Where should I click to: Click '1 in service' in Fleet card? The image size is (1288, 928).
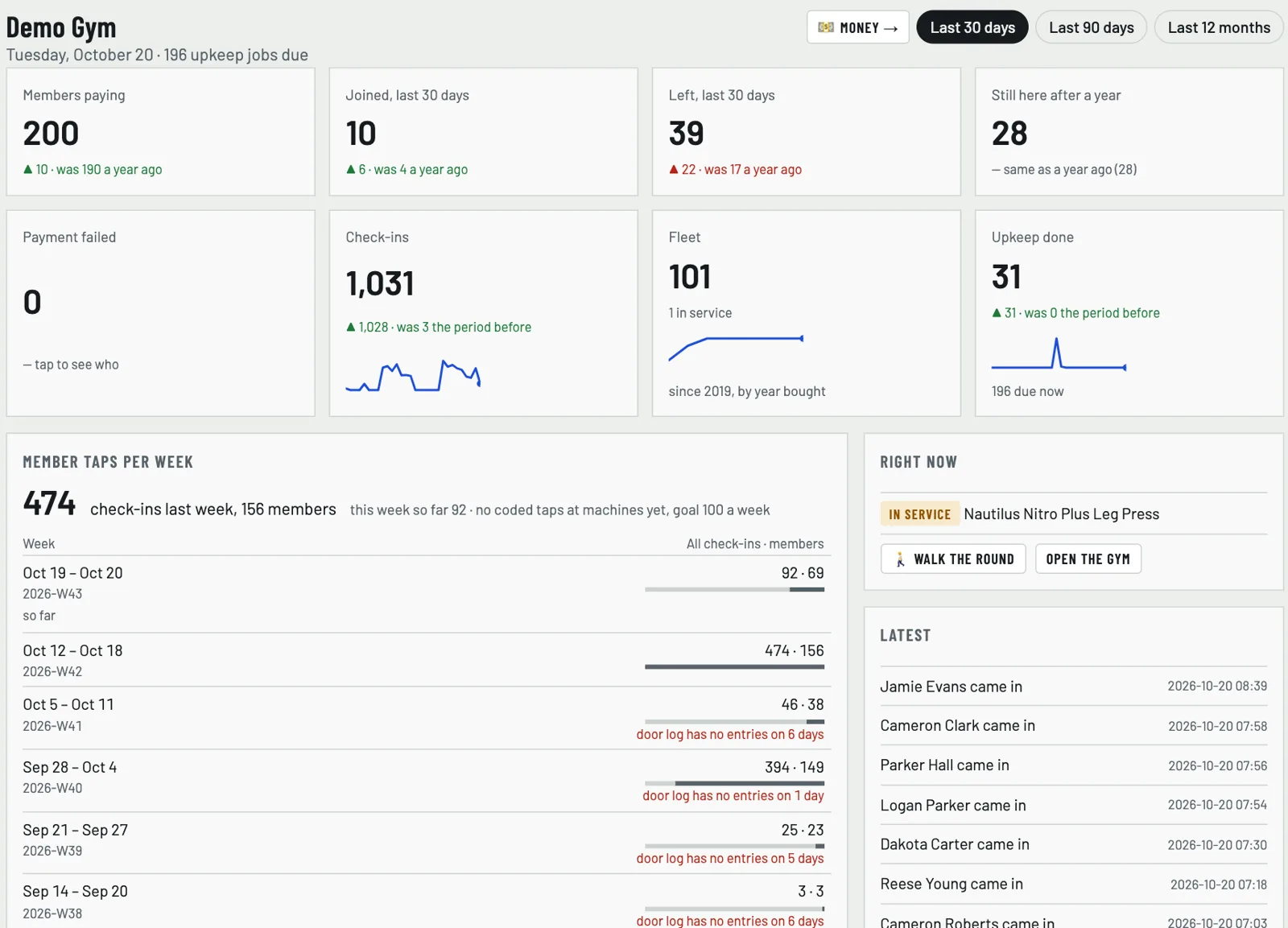(700, 313)
